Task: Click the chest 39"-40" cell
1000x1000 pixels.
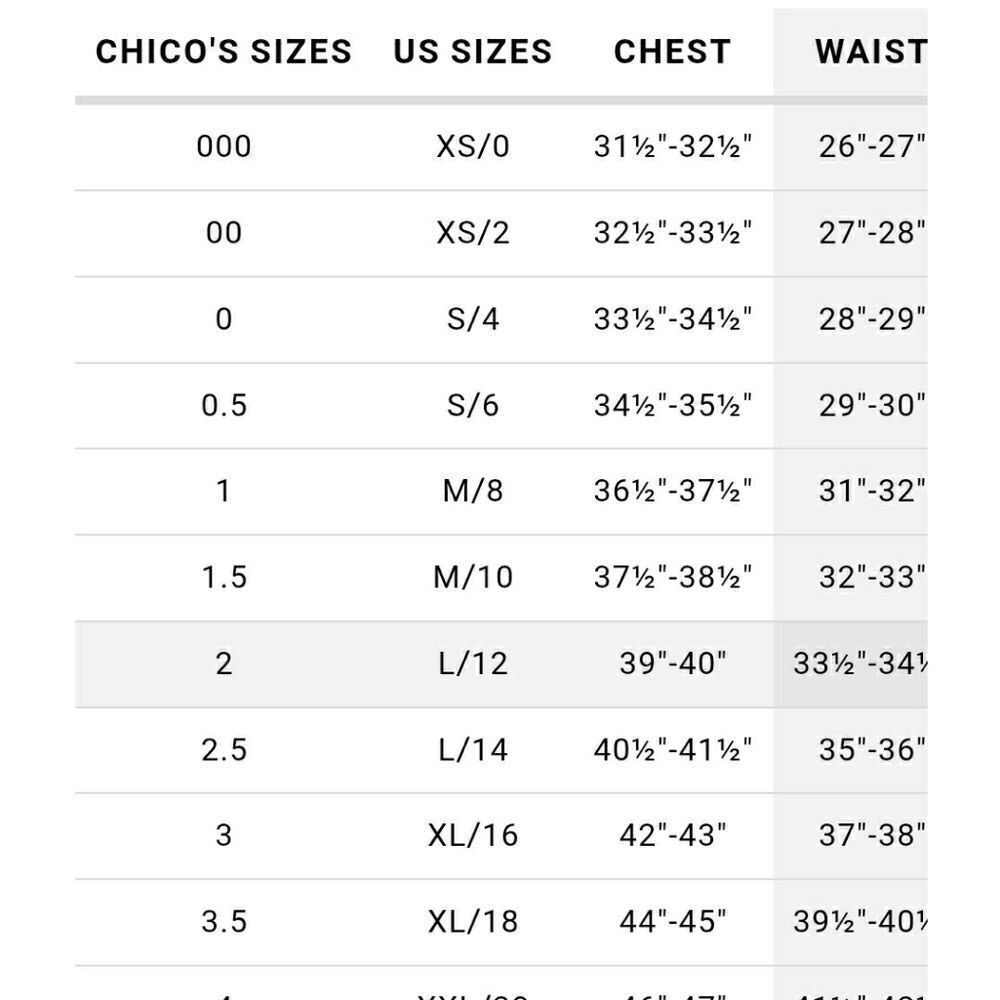Action: coord(672,663)
